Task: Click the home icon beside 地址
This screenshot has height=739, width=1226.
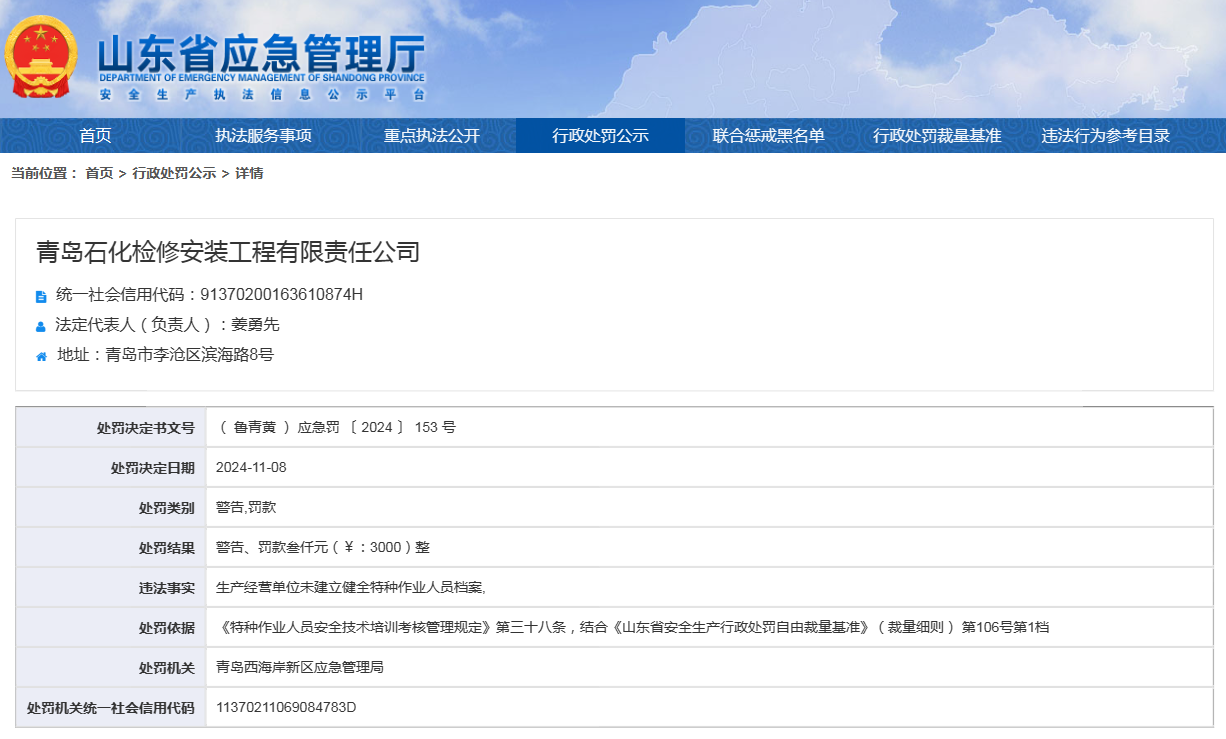Action: [41, 356]
